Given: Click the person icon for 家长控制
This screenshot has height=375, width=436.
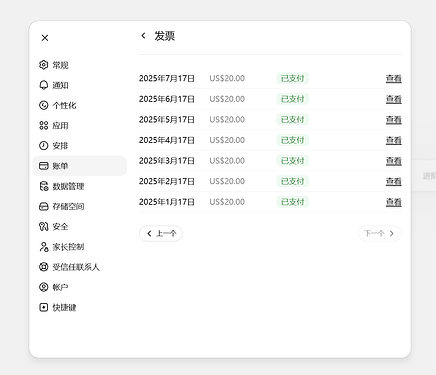Looking at the screenshot, I should pos(44,247).
